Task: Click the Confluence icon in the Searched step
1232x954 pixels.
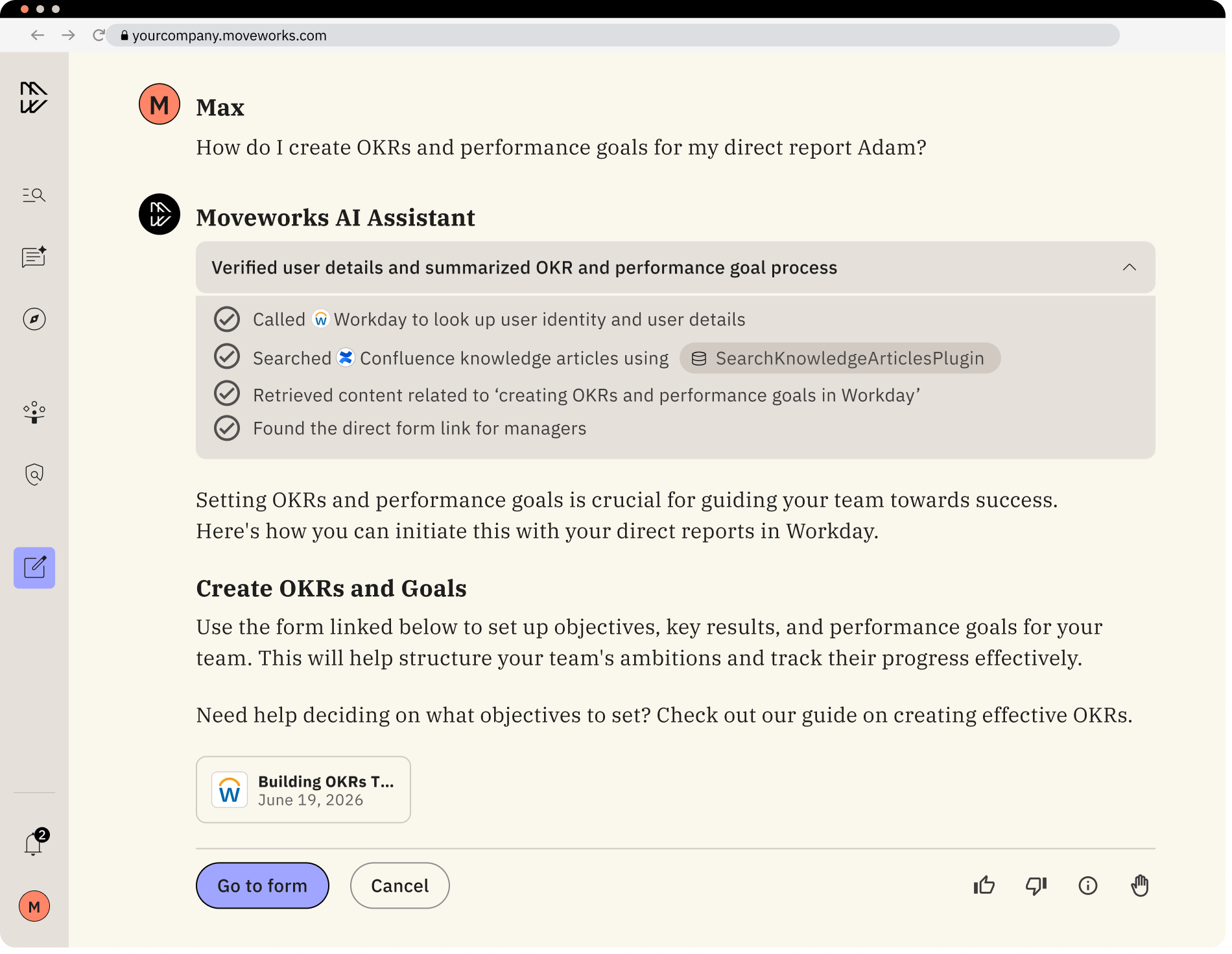Action: (346, 358)
